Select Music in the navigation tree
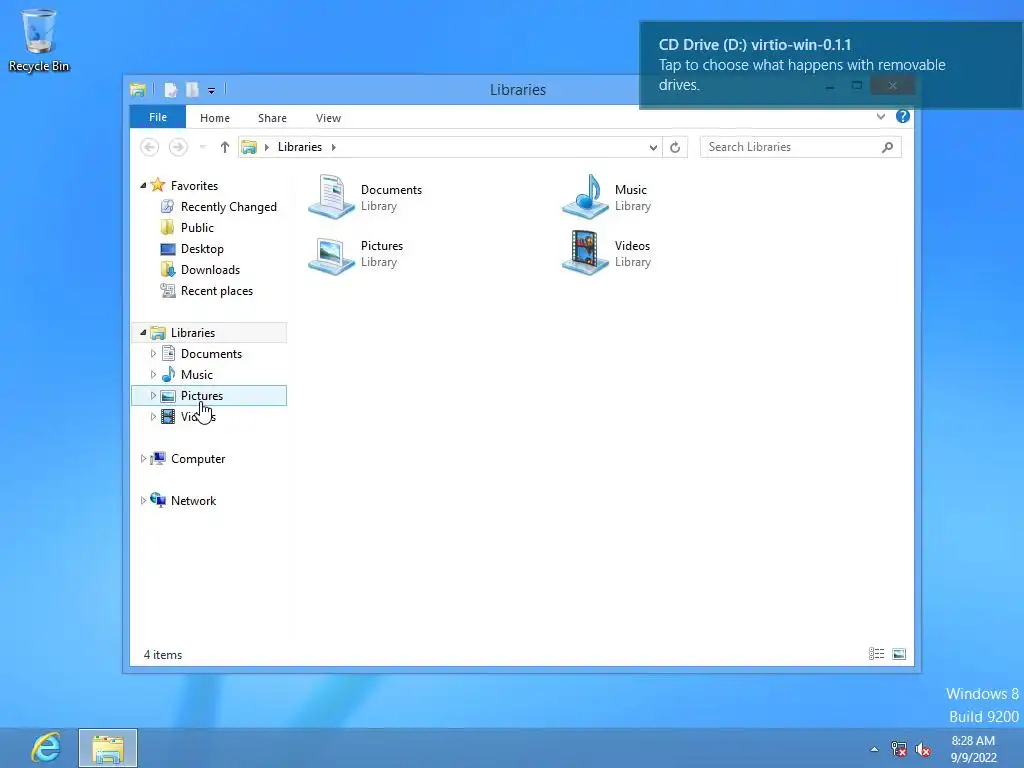The height and width of the screenshot is (768, 1024). point(197,374)
